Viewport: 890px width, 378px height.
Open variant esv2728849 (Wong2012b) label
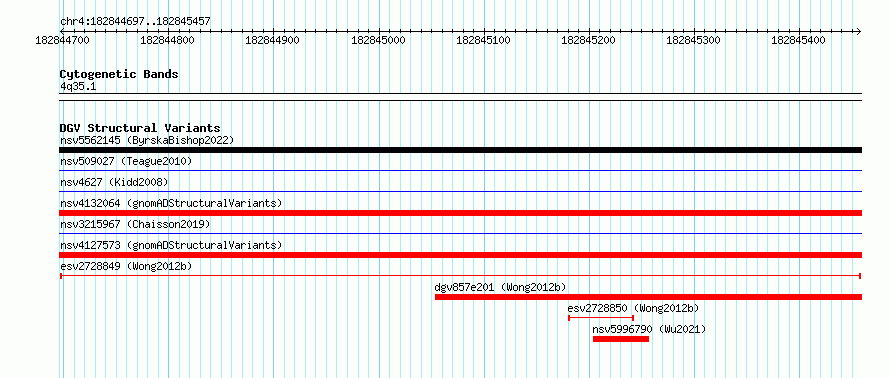pos(126,266)
